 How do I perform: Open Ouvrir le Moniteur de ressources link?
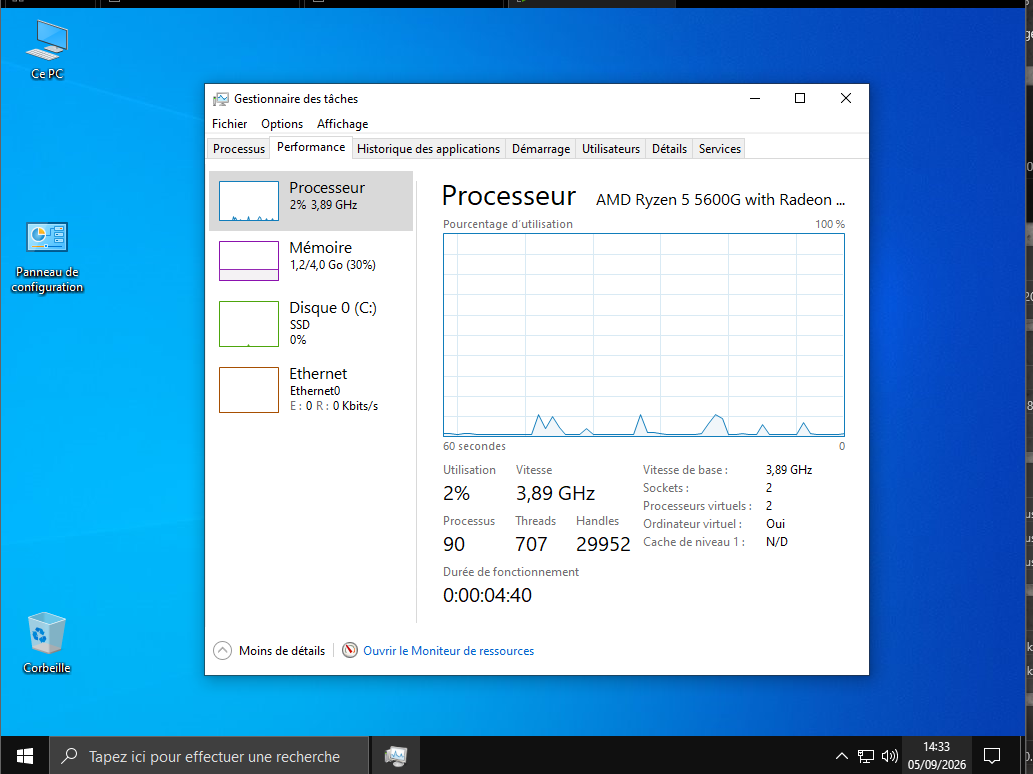[x=449, y=651]
